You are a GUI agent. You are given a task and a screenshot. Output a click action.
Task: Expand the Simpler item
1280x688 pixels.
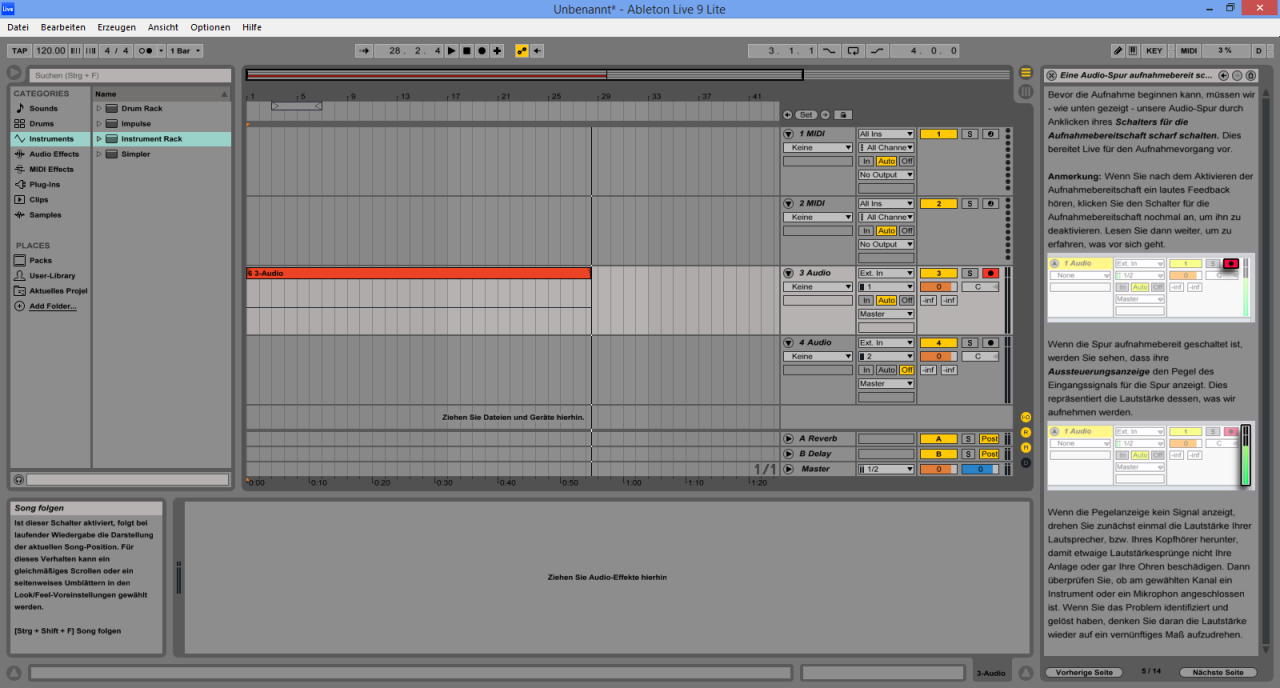coord(99,154)
